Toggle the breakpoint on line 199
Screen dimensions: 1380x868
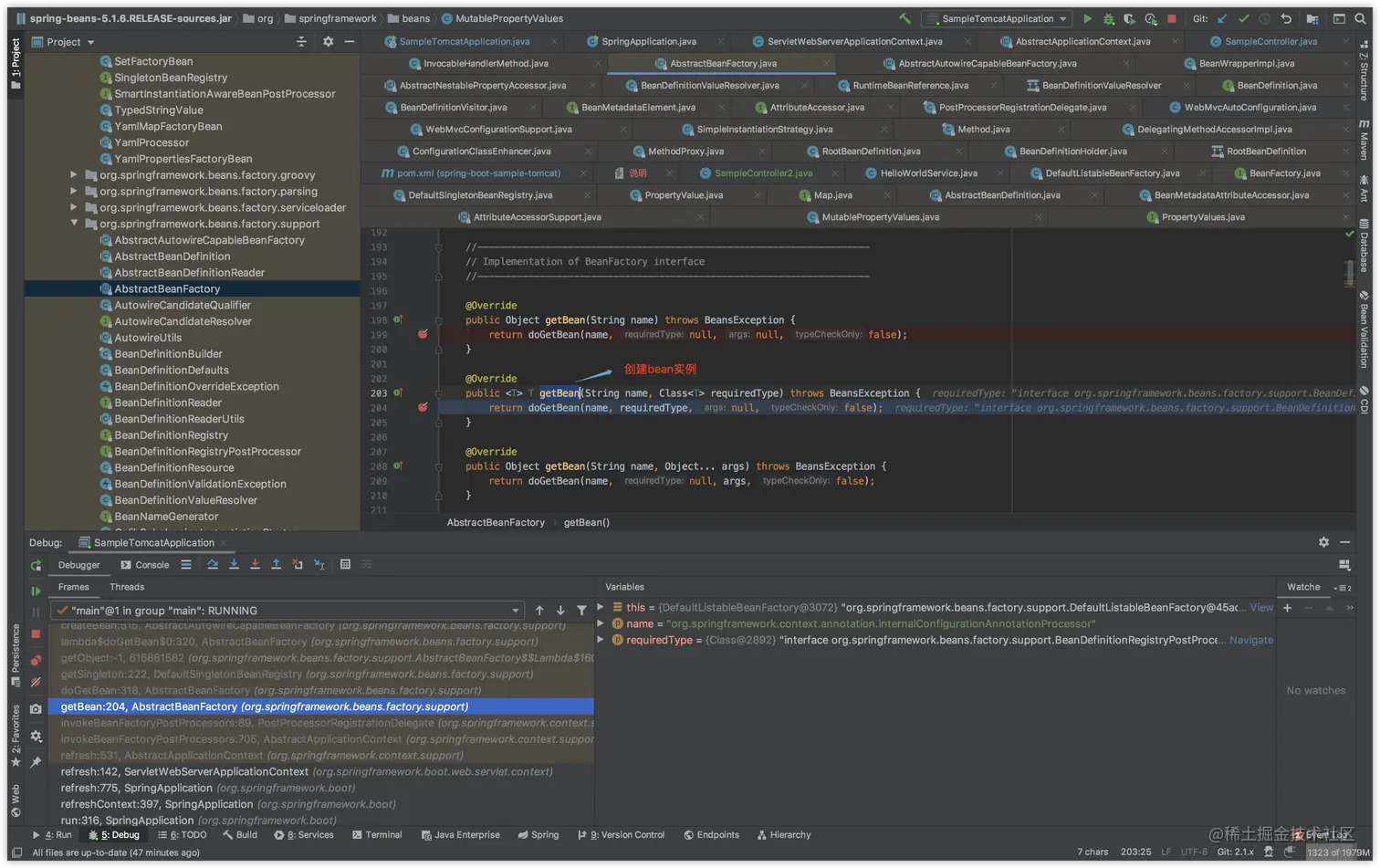click(x=423, y=334)
